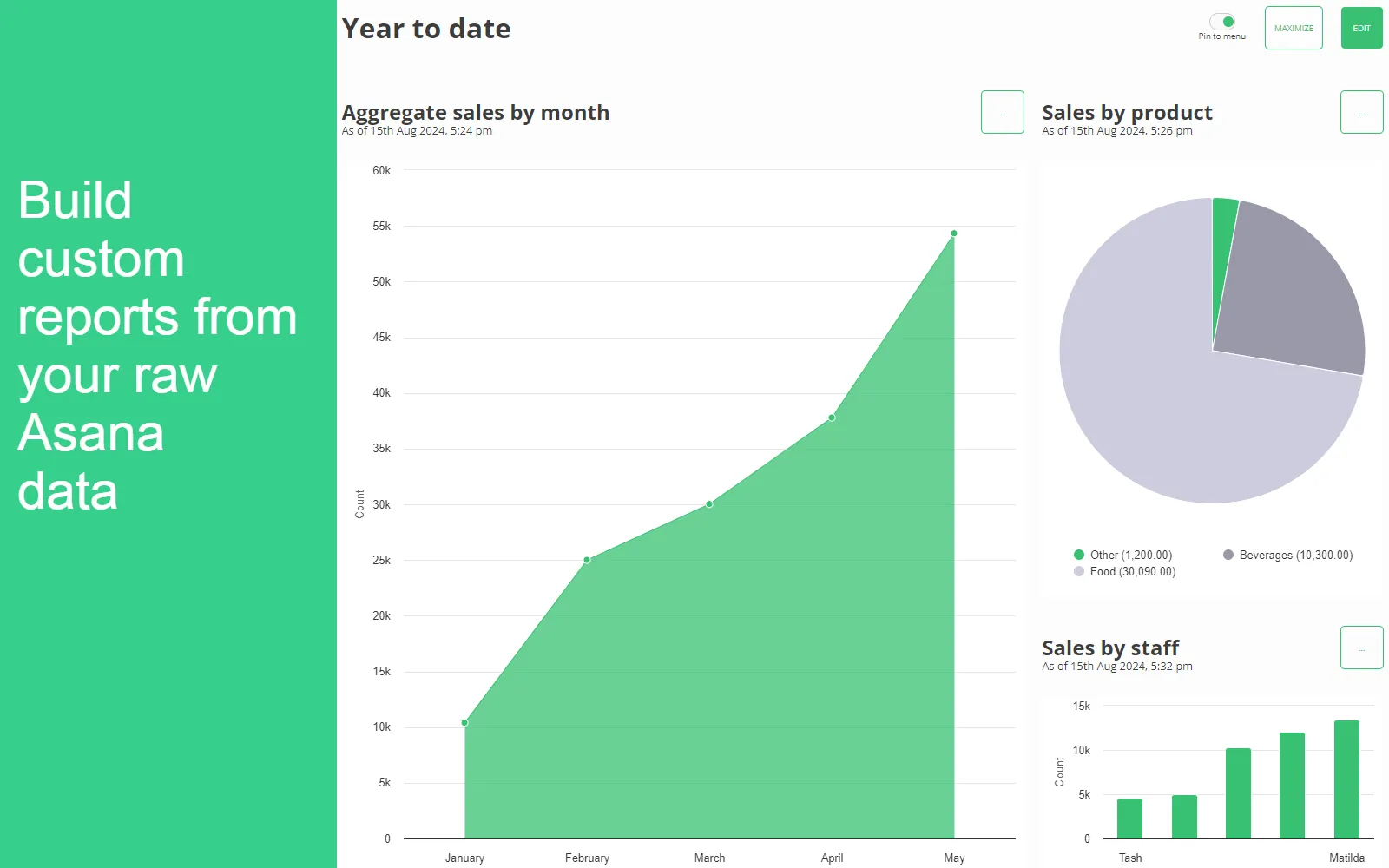This screenshot has width=1389, height=868.
Task: Open Sales by product options menu
Action: pos(1361,112)
